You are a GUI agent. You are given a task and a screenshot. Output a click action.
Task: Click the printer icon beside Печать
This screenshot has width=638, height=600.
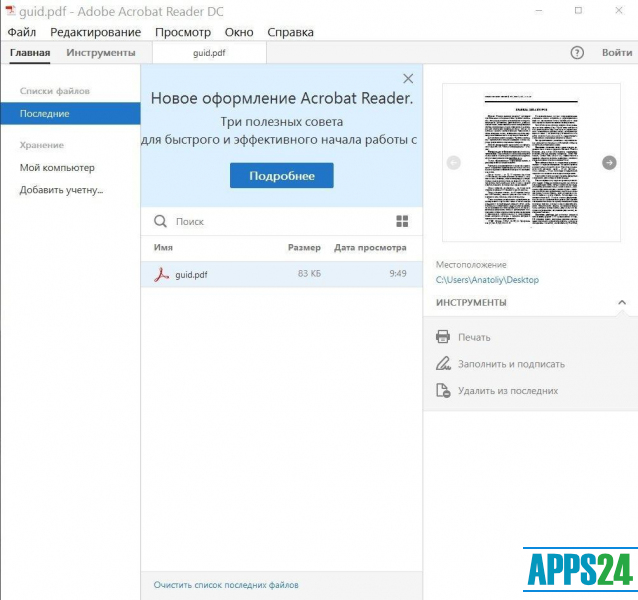point(443,337)
